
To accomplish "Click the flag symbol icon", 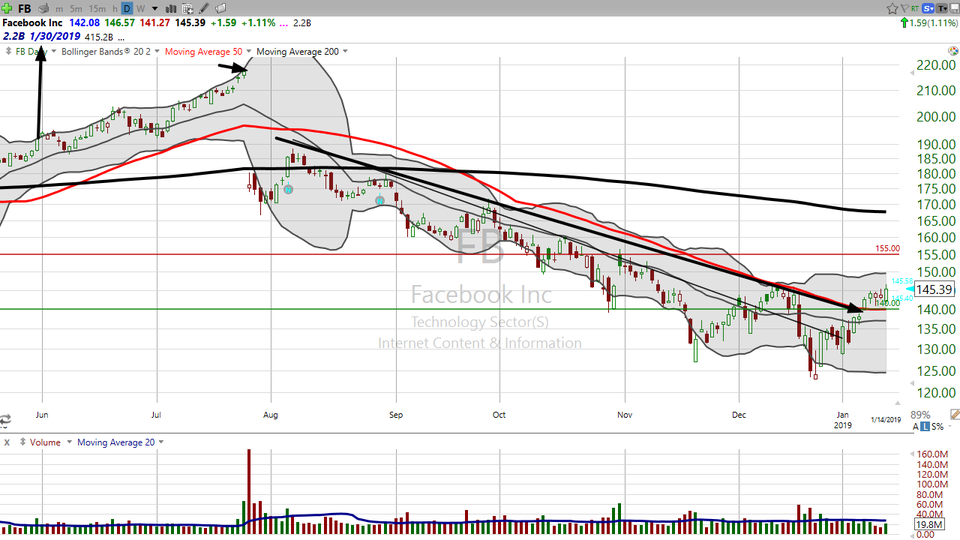I will [x=904, y=9].
